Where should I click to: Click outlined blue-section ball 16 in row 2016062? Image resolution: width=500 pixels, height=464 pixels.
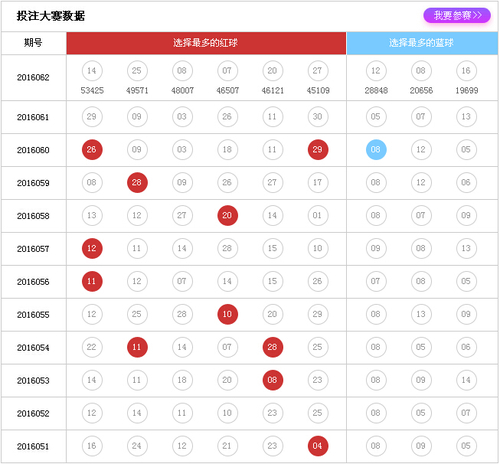coord(466,71)
